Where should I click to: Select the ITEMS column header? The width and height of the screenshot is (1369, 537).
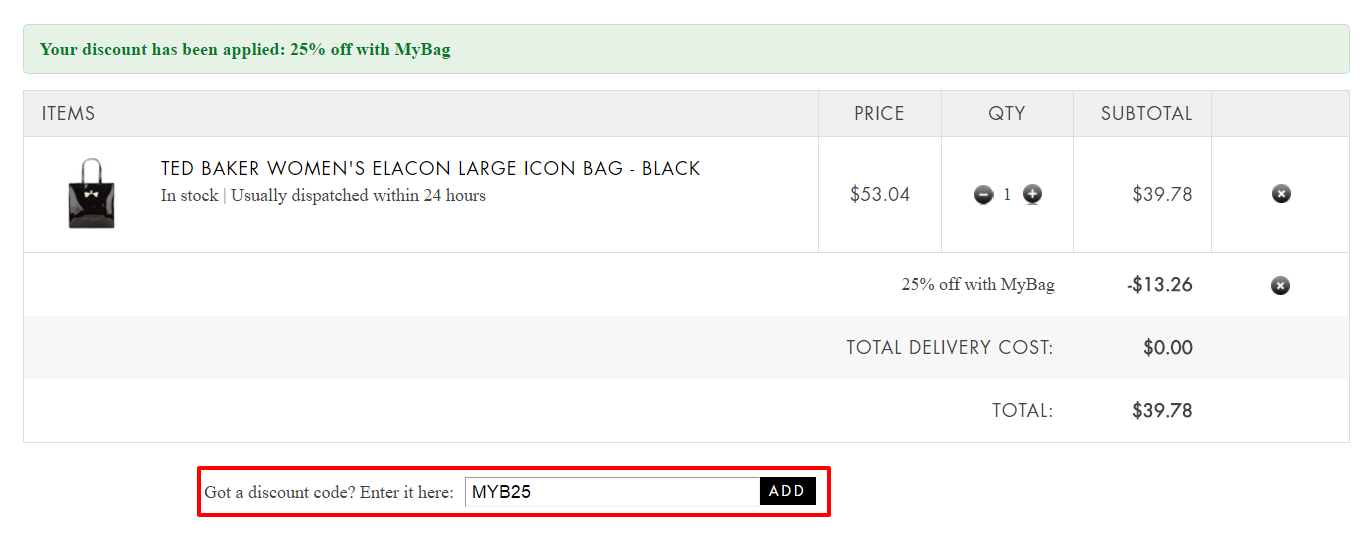click(x=68, y=114)
